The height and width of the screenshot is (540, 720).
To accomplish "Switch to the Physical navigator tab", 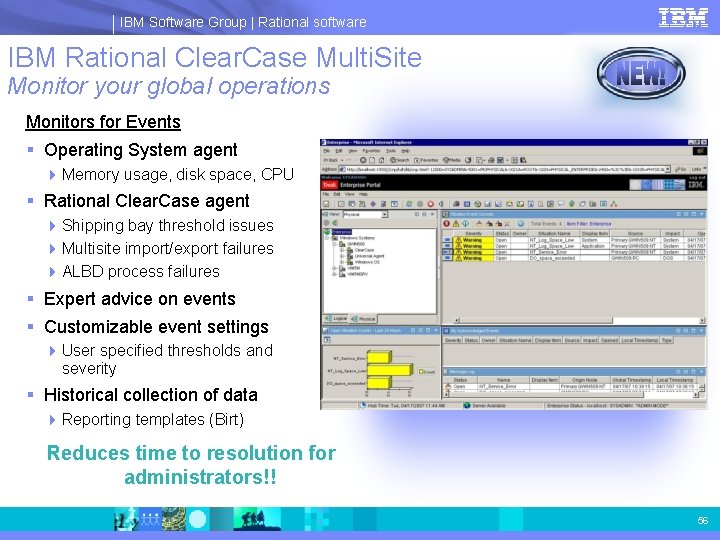I will [364, 318].
